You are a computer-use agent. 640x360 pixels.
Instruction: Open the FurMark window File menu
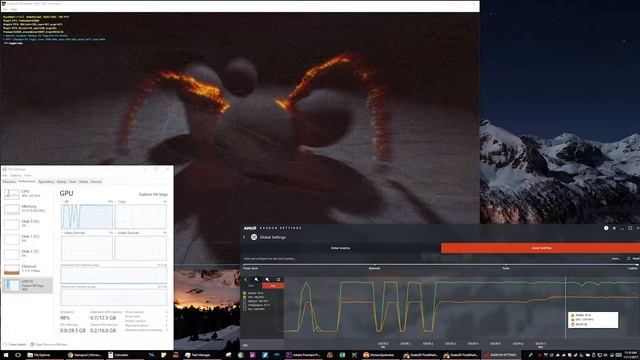5,9
